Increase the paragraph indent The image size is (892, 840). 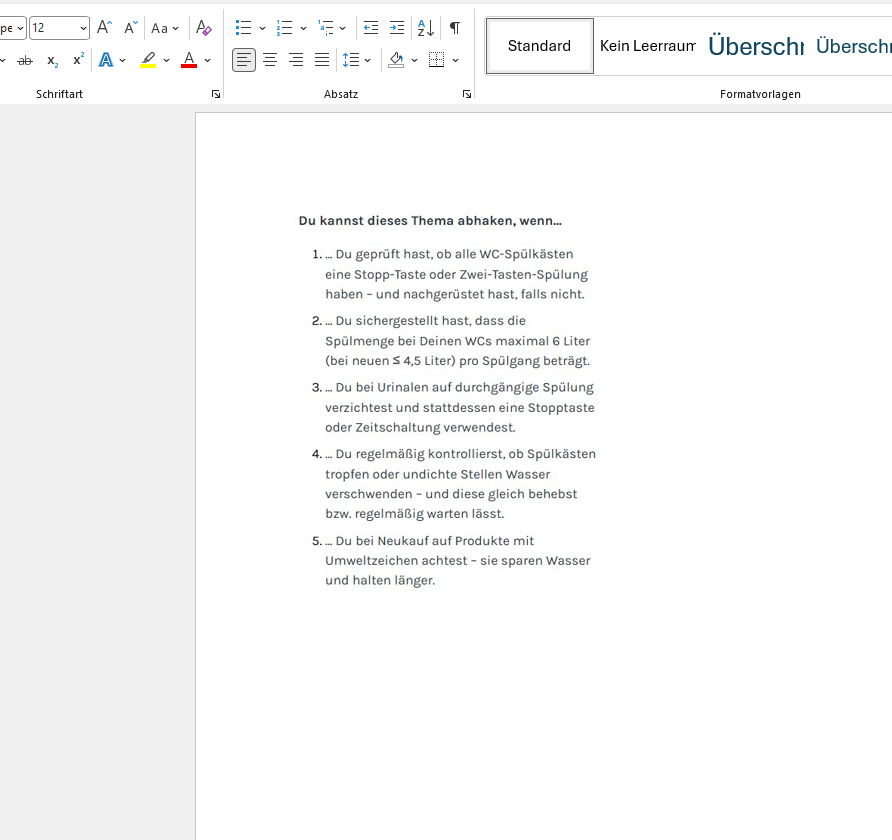(397, 27)
